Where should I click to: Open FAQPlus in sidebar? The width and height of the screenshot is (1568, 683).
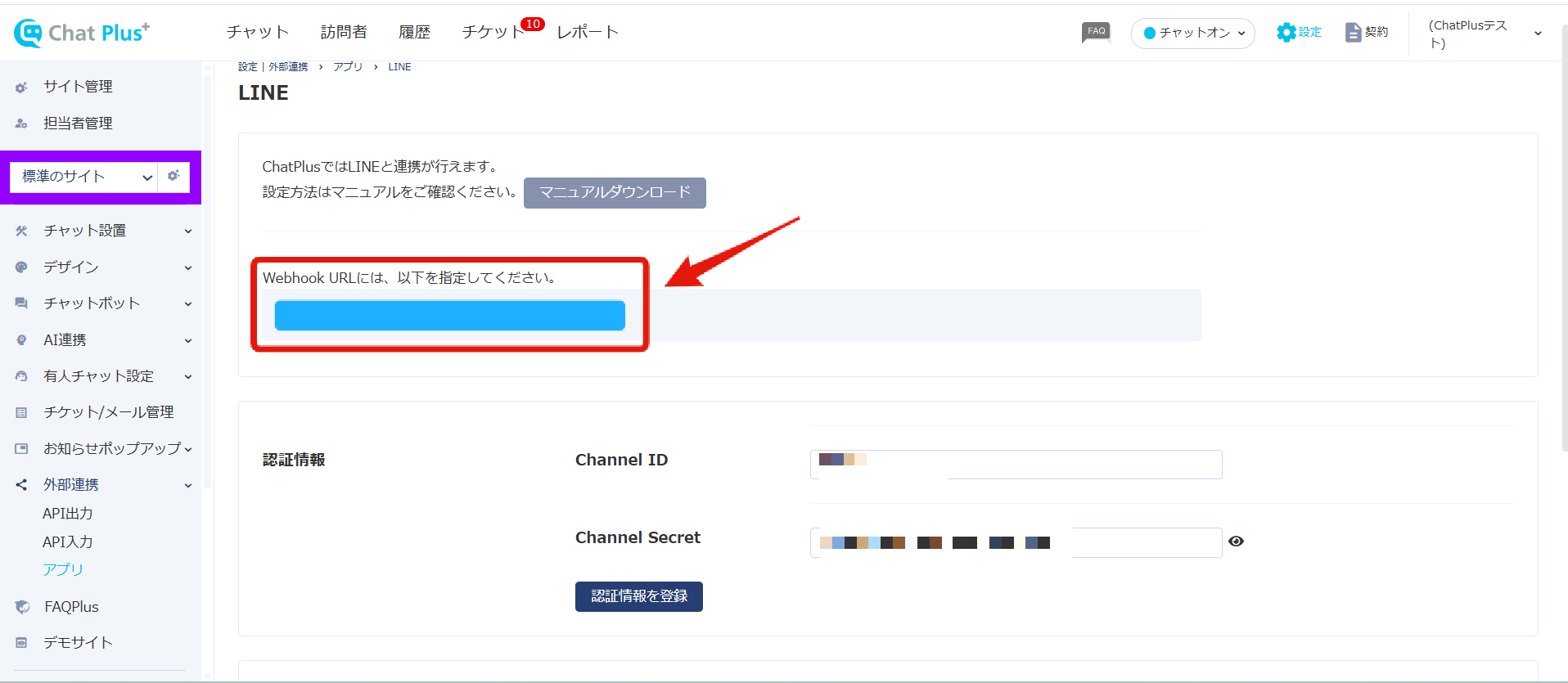point(71,607)
